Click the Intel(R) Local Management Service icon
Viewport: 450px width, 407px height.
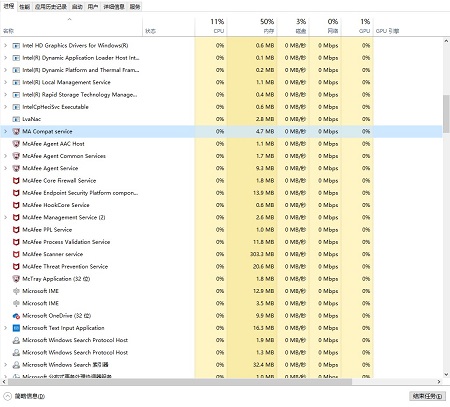point(16,82)
